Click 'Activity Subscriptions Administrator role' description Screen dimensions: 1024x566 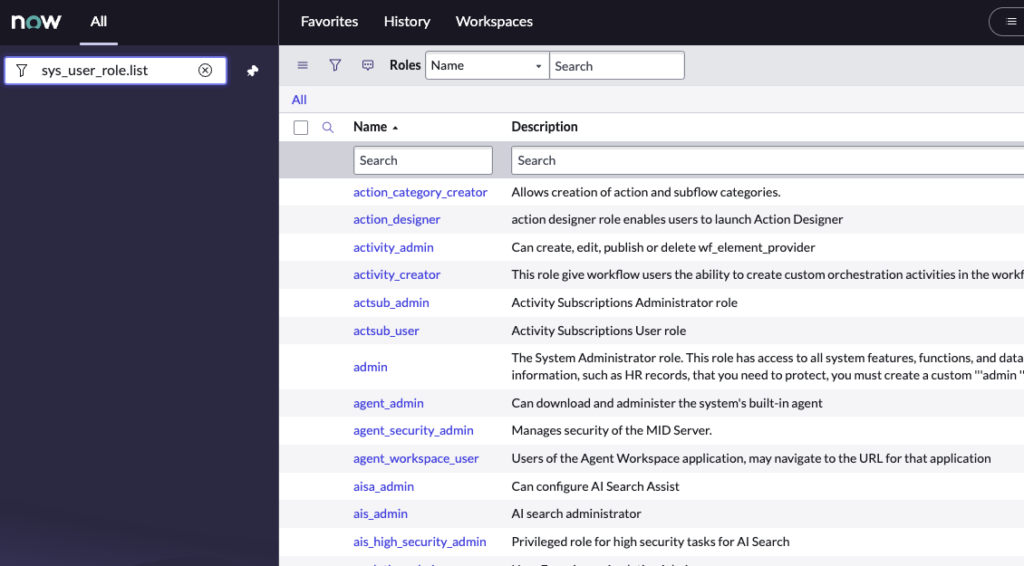(x=624, y=303)
